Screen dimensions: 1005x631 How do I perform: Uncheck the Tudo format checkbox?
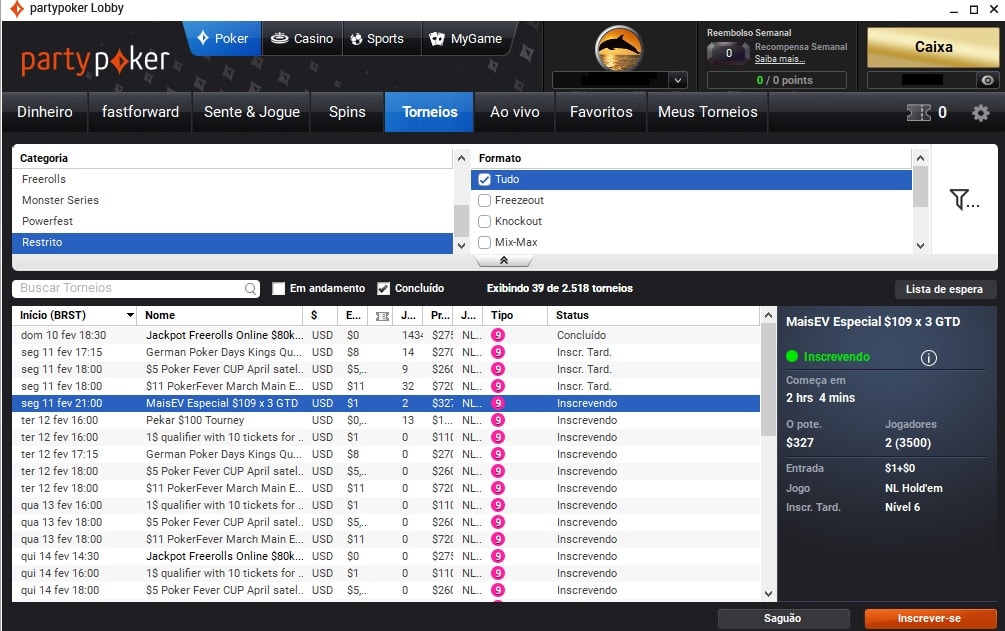click(485, 180)
